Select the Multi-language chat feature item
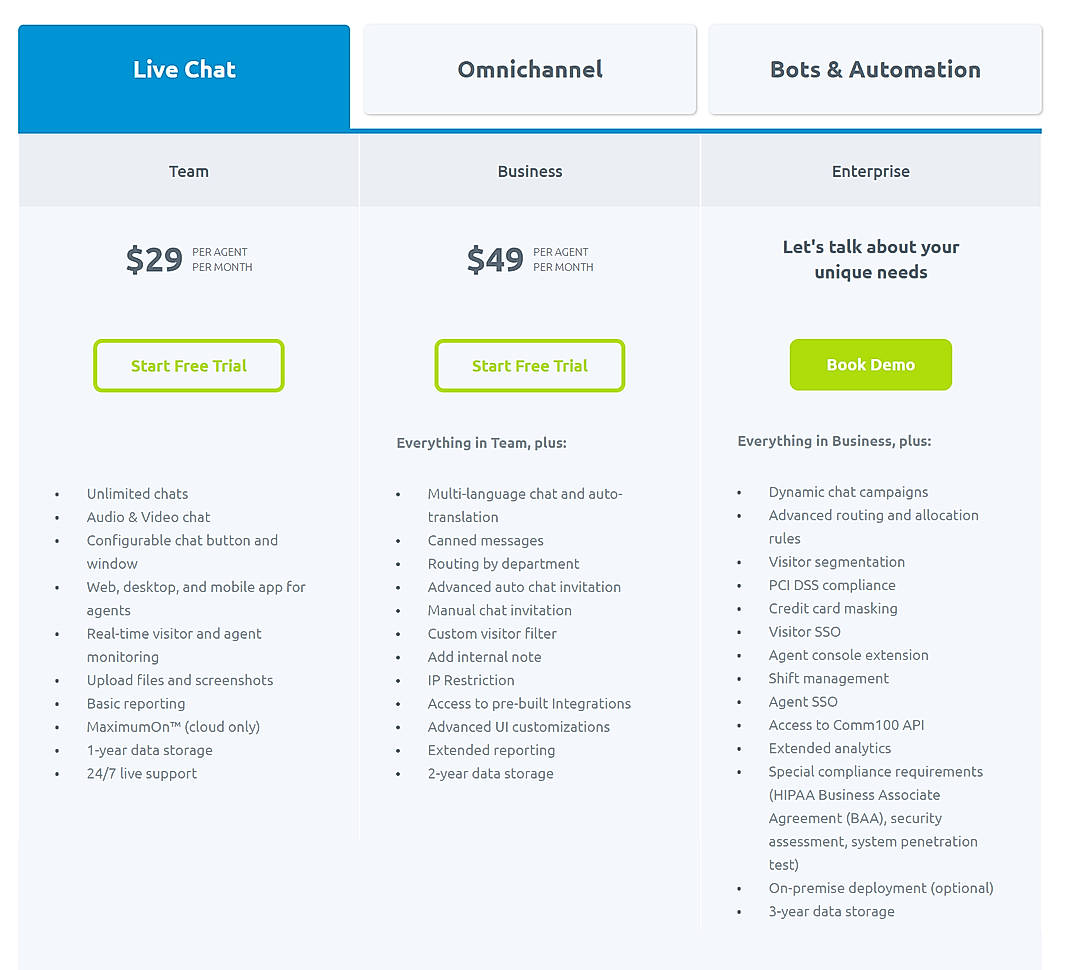1070x970 pixels. tap(525, 493)
